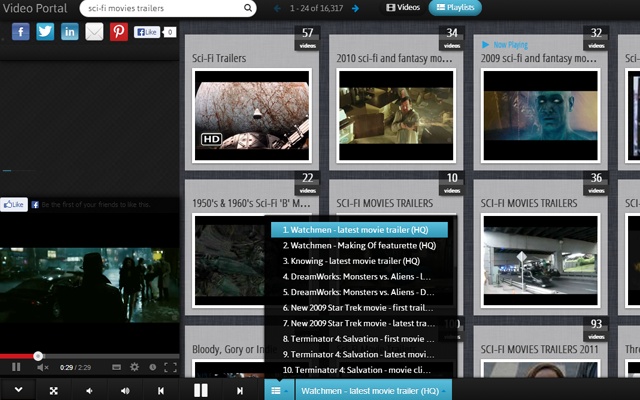
Task: Select item 9 Terminator 4 latest movie
Action: (x=359, y=354)
